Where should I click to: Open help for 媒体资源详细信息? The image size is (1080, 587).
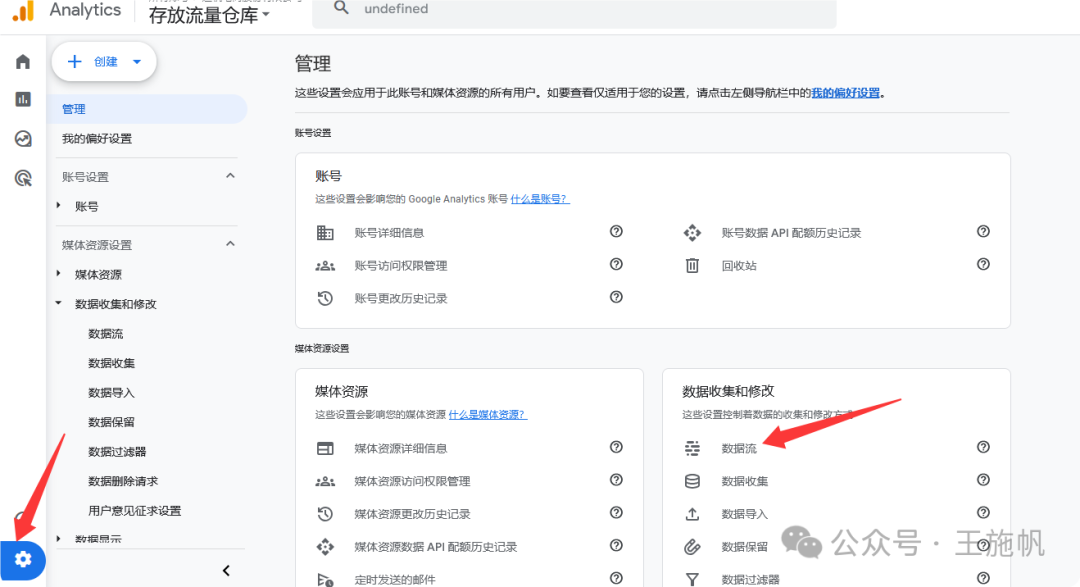point(616,447)
